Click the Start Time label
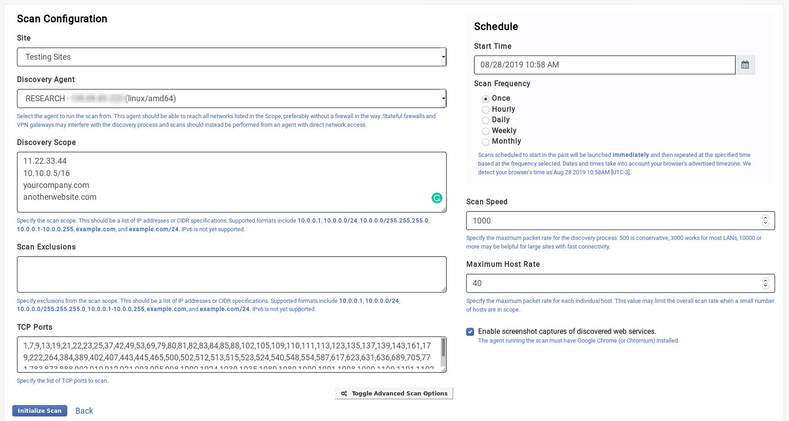This screenshot has height=421, width=789. [x=493, y=46]
